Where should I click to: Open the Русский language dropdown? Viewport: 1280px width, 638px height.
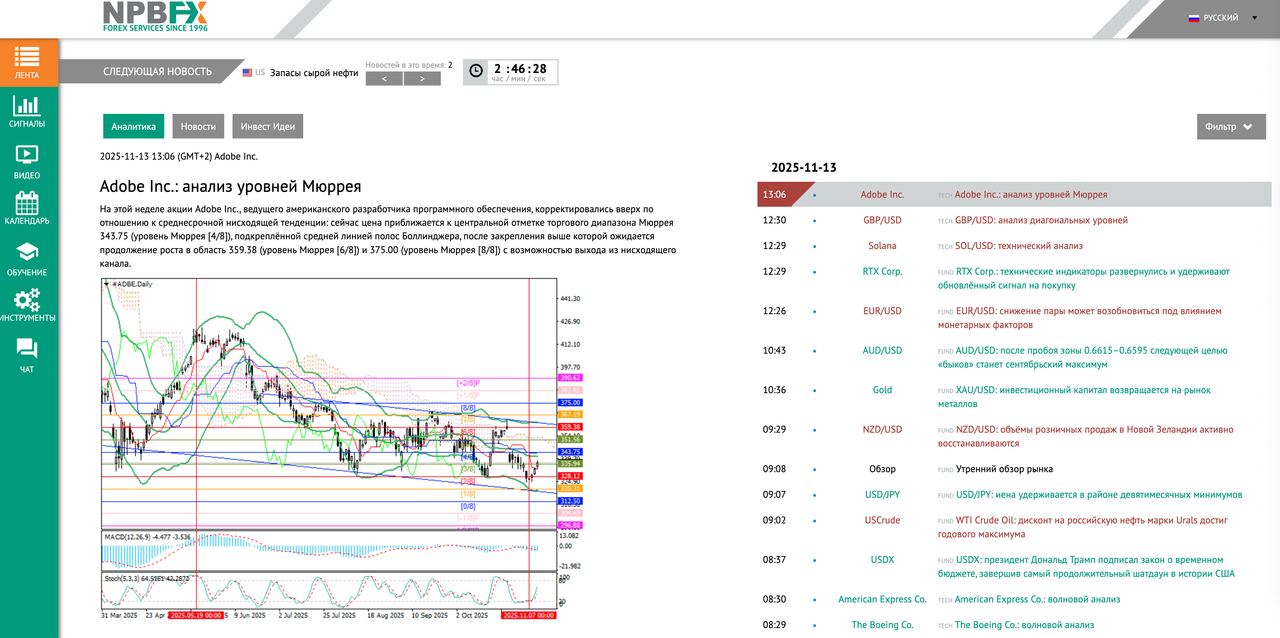coord(1222,18)
